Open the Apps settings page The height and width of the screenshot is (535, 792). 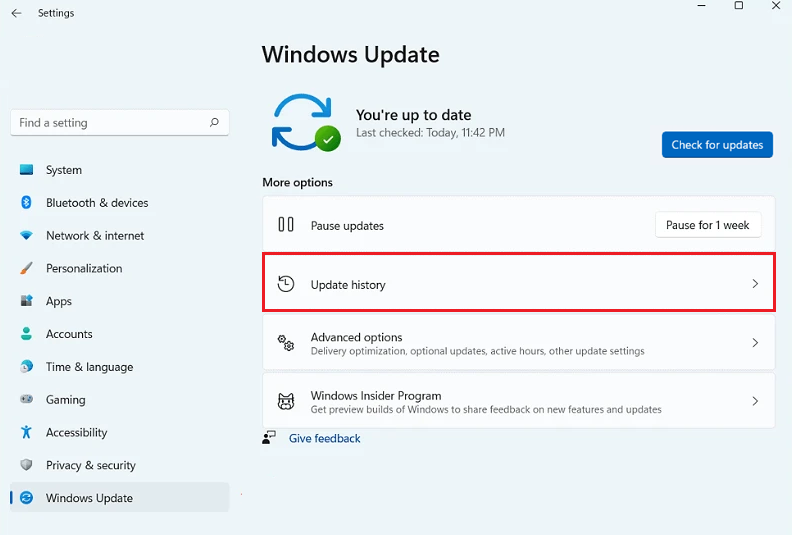pos(119,301)
